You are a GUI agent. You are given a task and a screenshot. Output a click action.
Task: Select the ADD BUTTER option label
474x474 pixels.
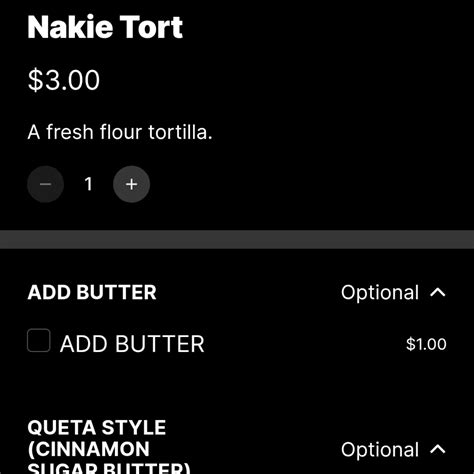(x=132, y=344)
